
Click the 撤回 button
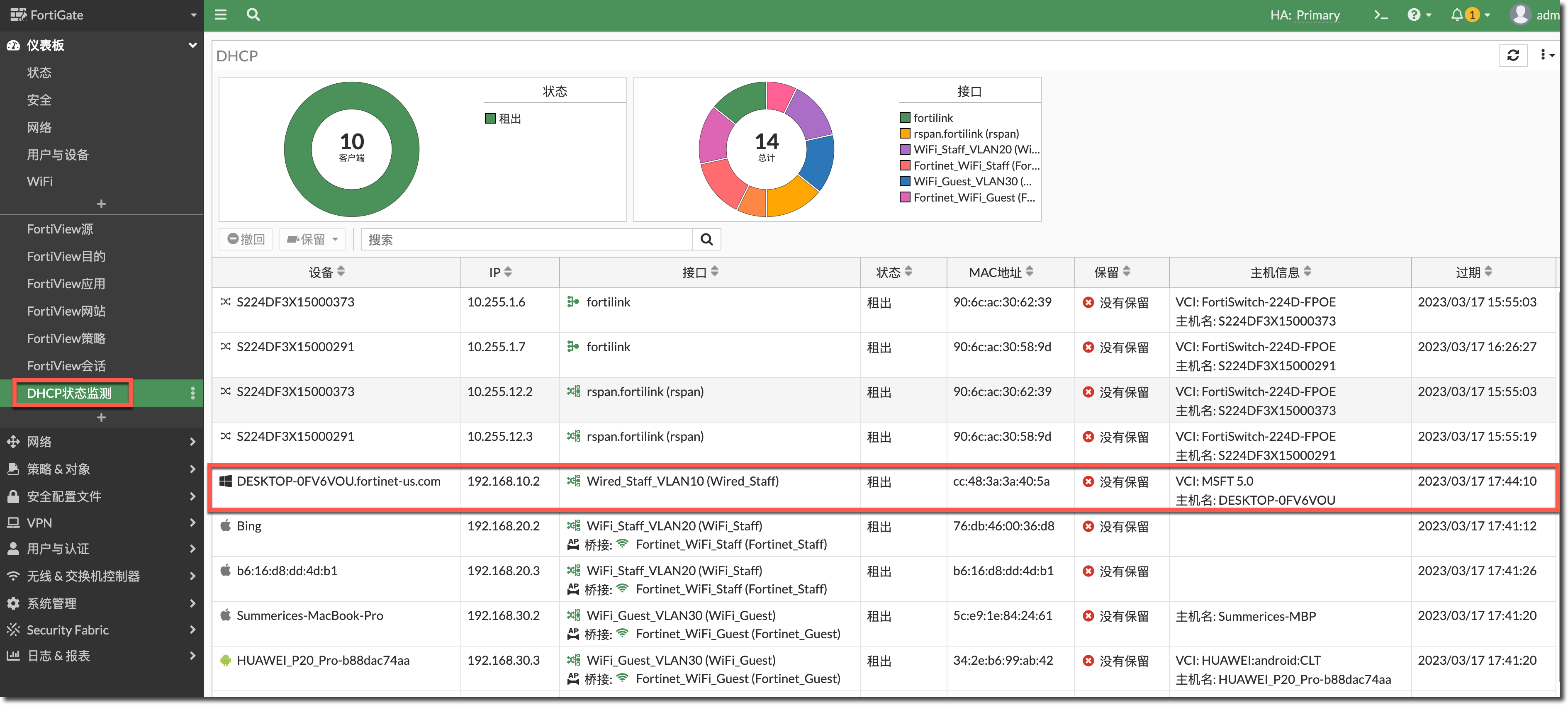point(246,239)
